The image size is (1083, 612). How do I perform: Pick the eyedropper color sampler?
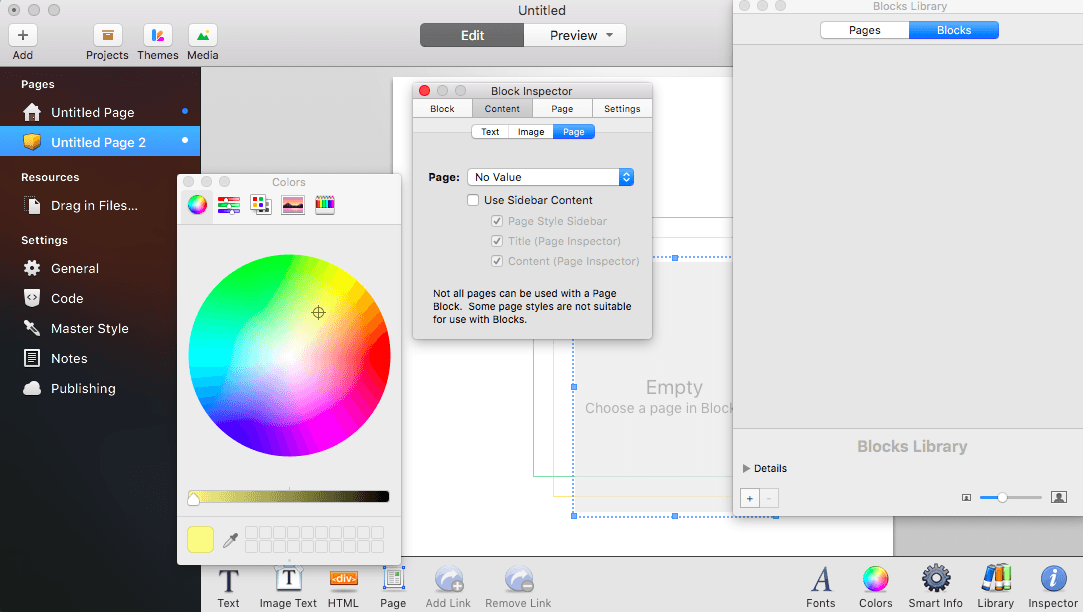click(230, 540)
